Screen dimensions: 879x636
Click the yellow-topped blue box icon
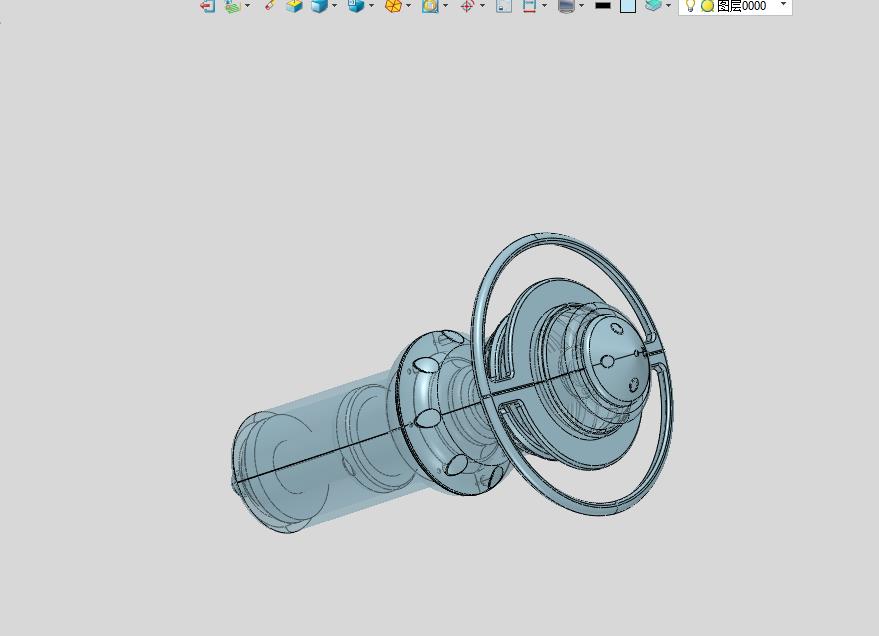[294, 6]
